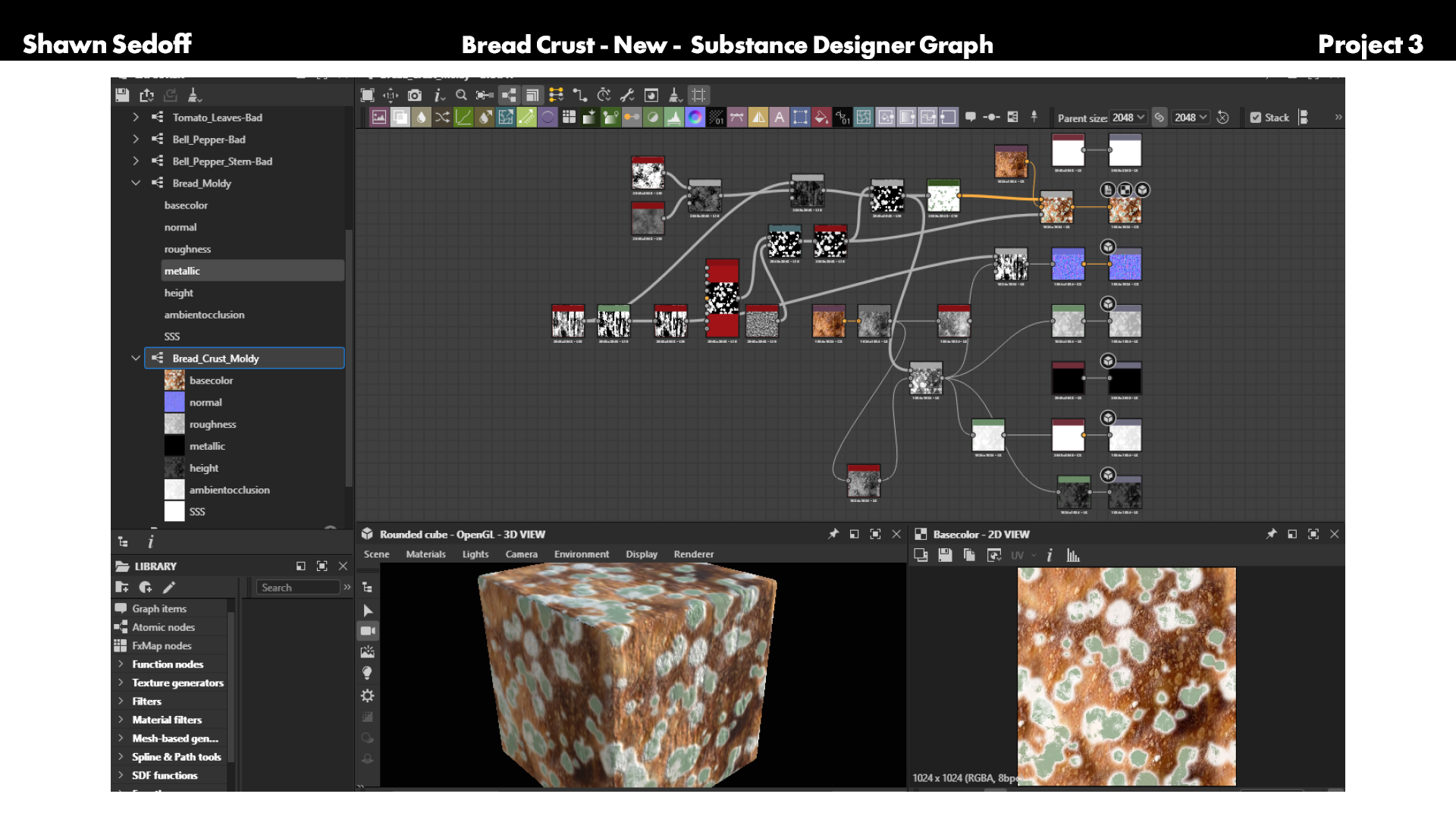Toggle the Stack checkbox
This screenshot has width=1456, height=819.
pyautogui.click(x=1256, y=118)
